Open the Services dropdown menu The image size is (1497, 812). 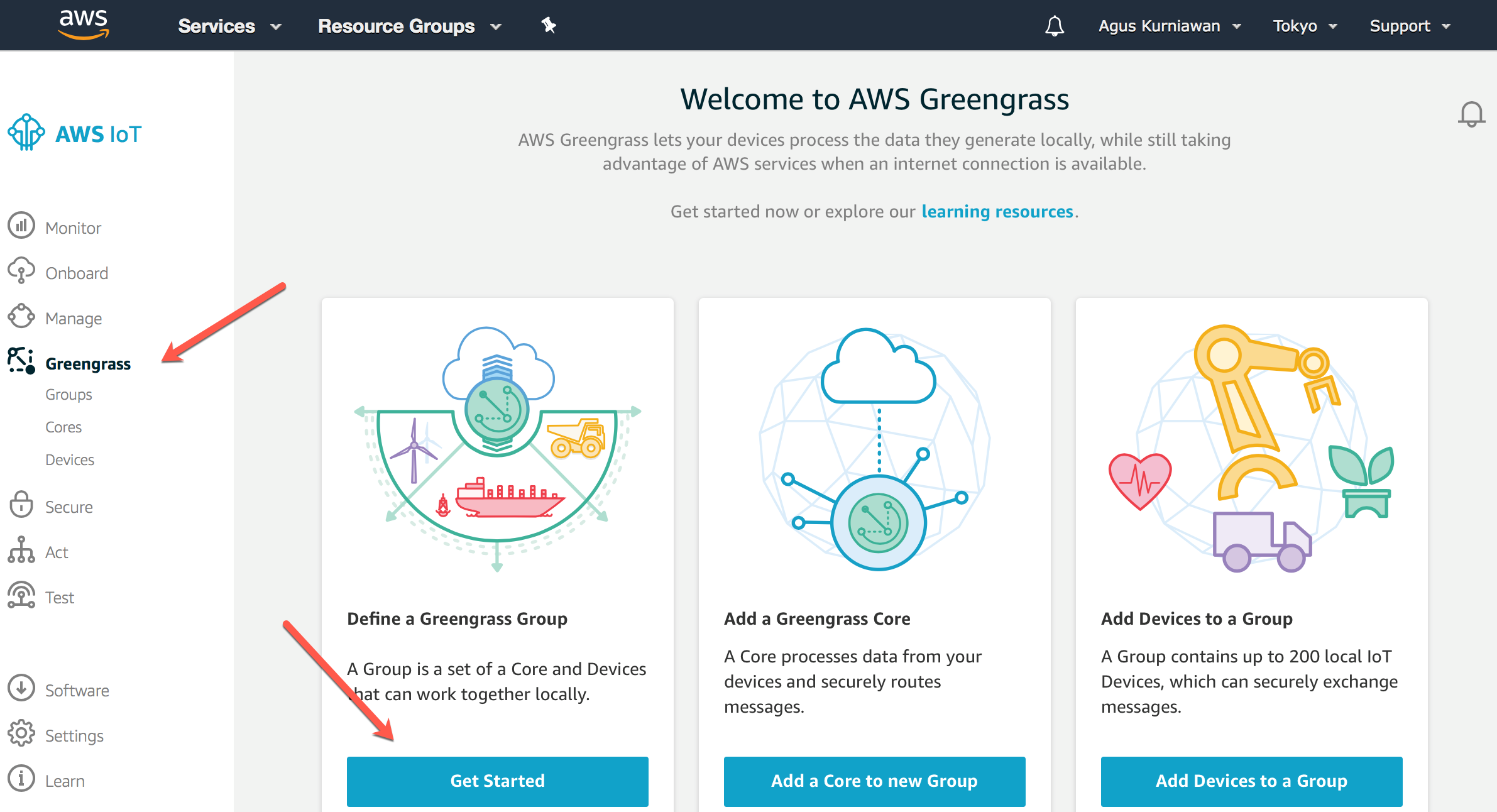coord(229,26)
